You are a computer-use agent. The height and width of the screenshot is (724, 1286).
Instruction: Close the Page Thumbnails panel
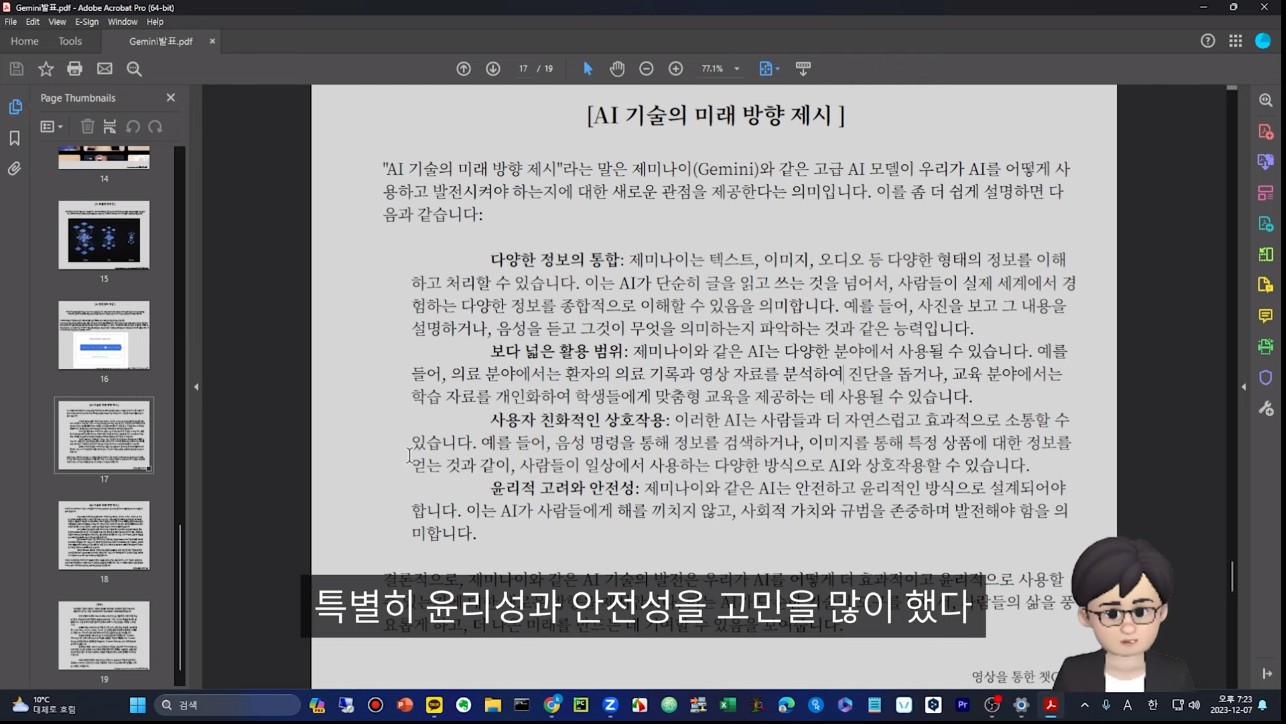coord(171,98)
